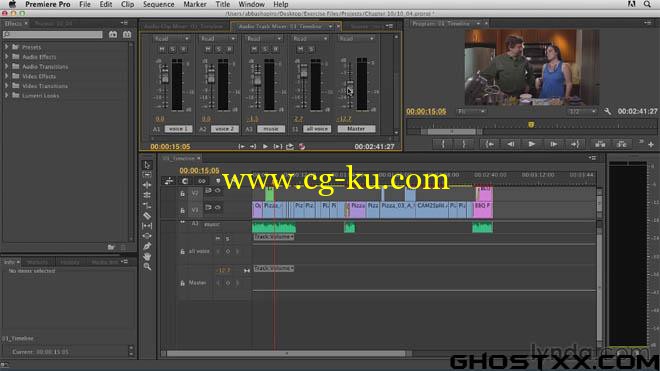Open the File menu

pos(85,4)
